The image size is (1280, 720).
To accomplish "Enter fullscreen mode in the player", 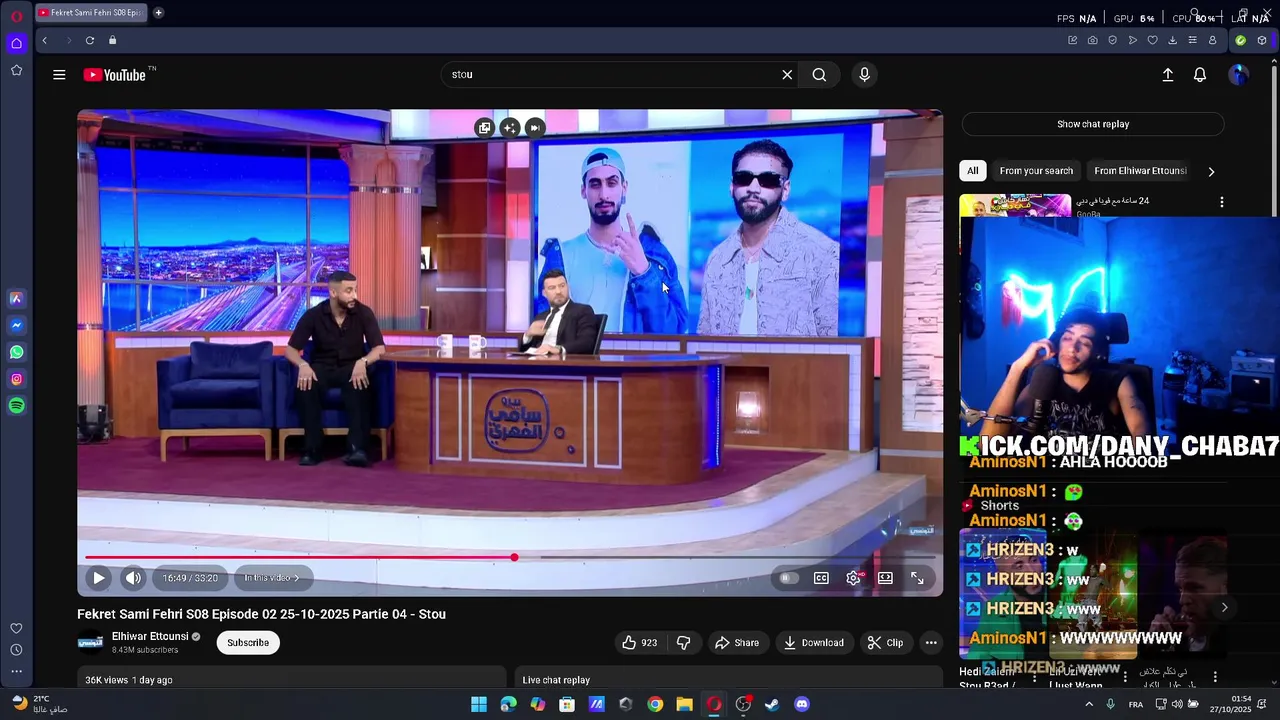I will click(917, 578).
